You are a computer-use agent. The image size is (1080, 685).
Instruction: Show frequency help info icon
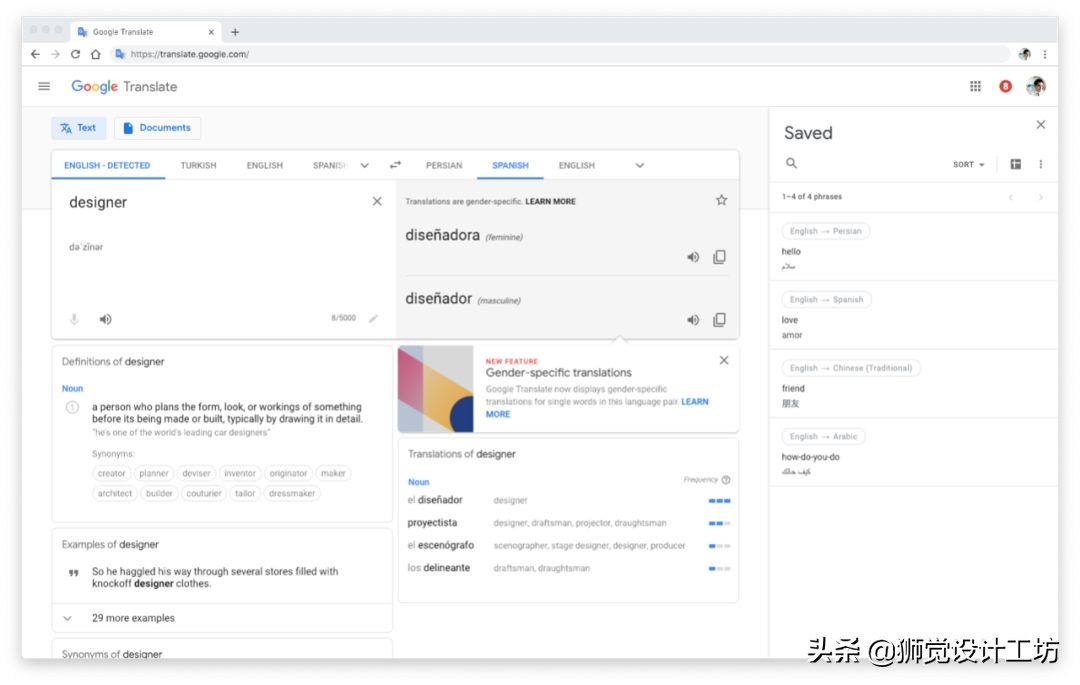tap(725, 480)
